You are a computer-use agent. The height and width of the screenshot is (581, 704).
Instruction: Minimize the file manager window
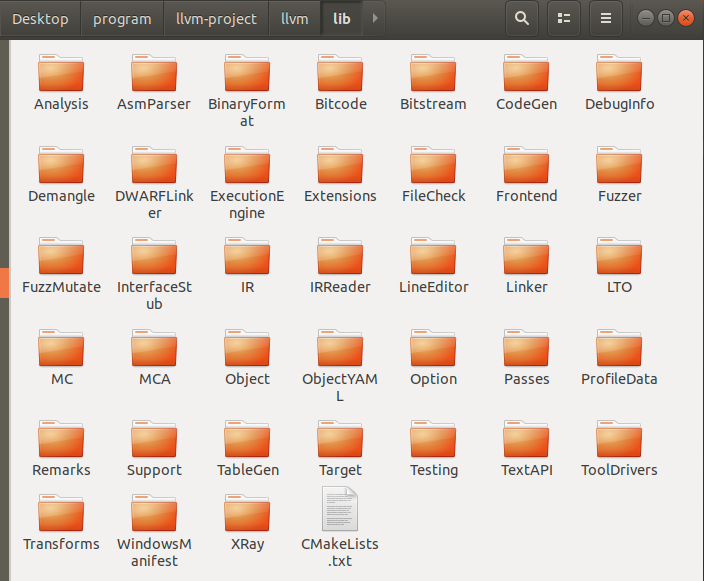646,18
